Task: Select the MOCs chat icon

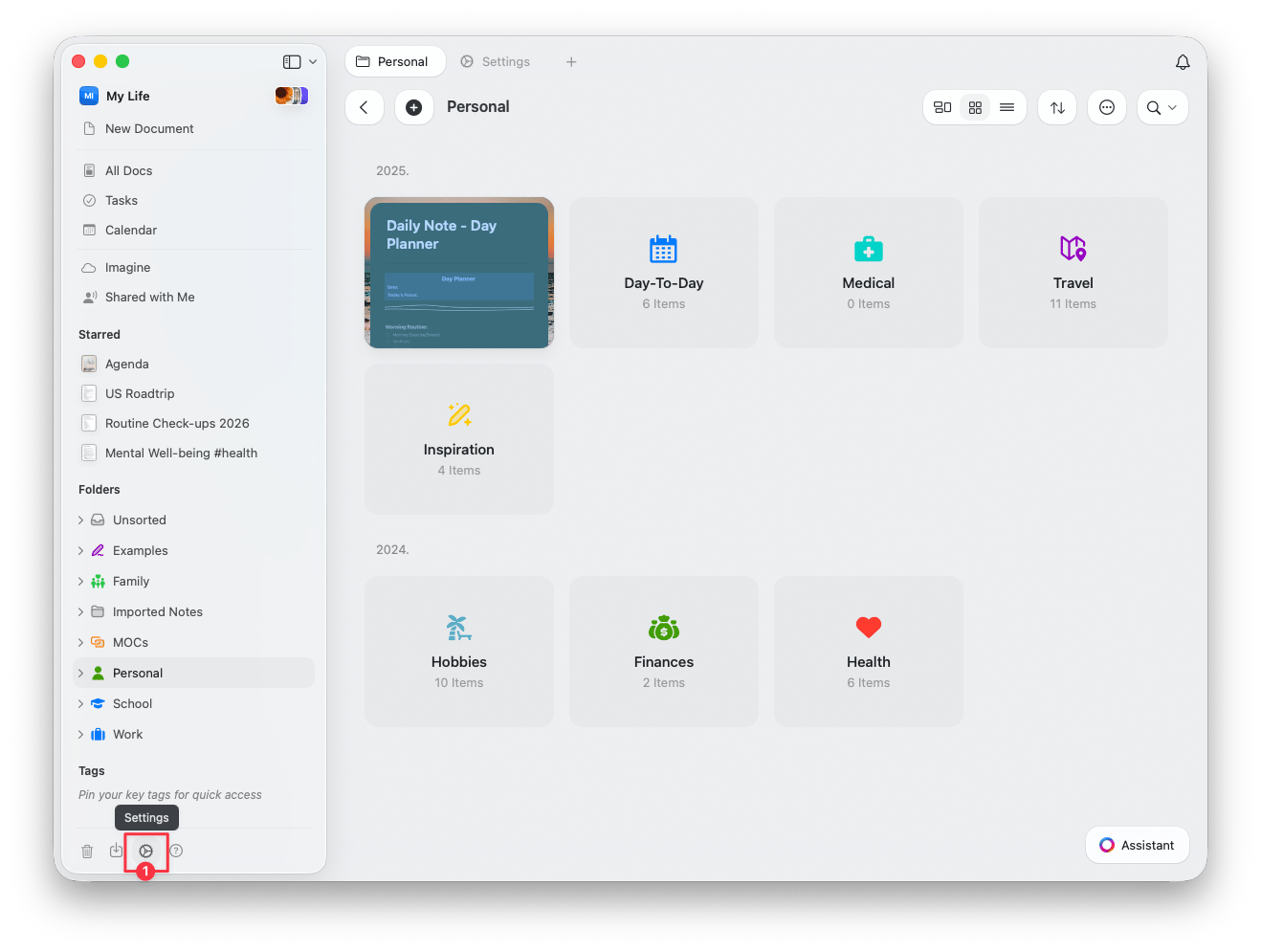Action: coord(98,642)
